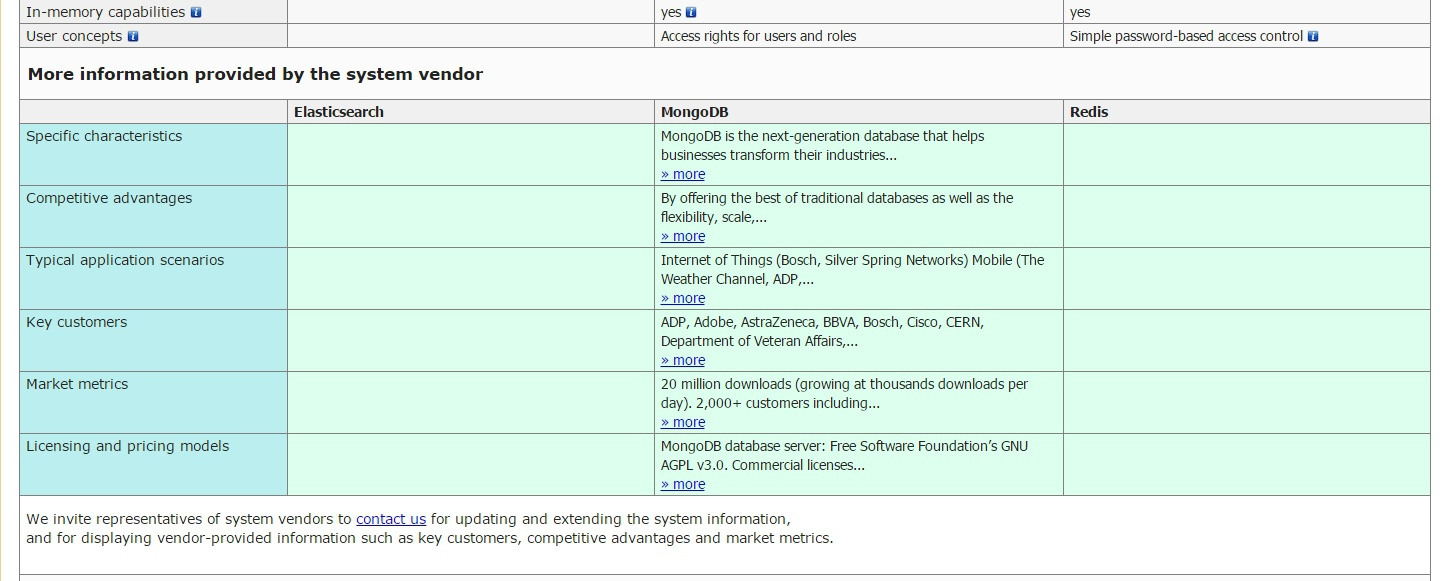Click 'Simple password-based access control' text
Image resolution: width=1442 pixels, height=581 pixels.
point(1186,36)
